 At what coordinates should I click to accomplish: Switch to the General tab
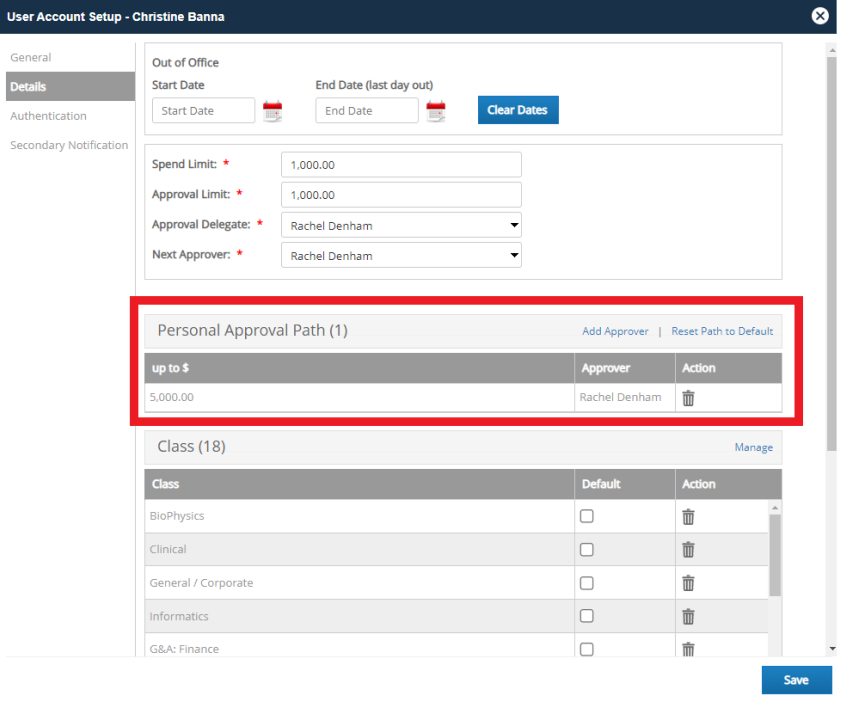31,58
